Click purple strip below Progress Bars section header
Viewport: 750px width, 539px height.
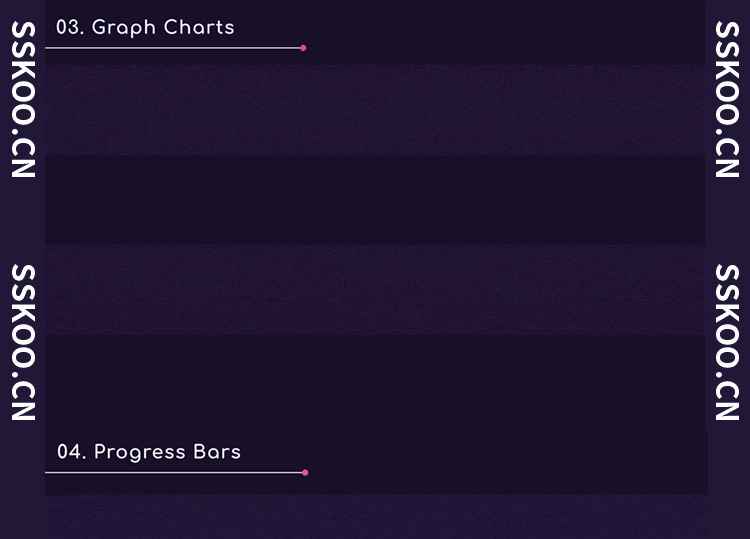[x=375, y=515]
